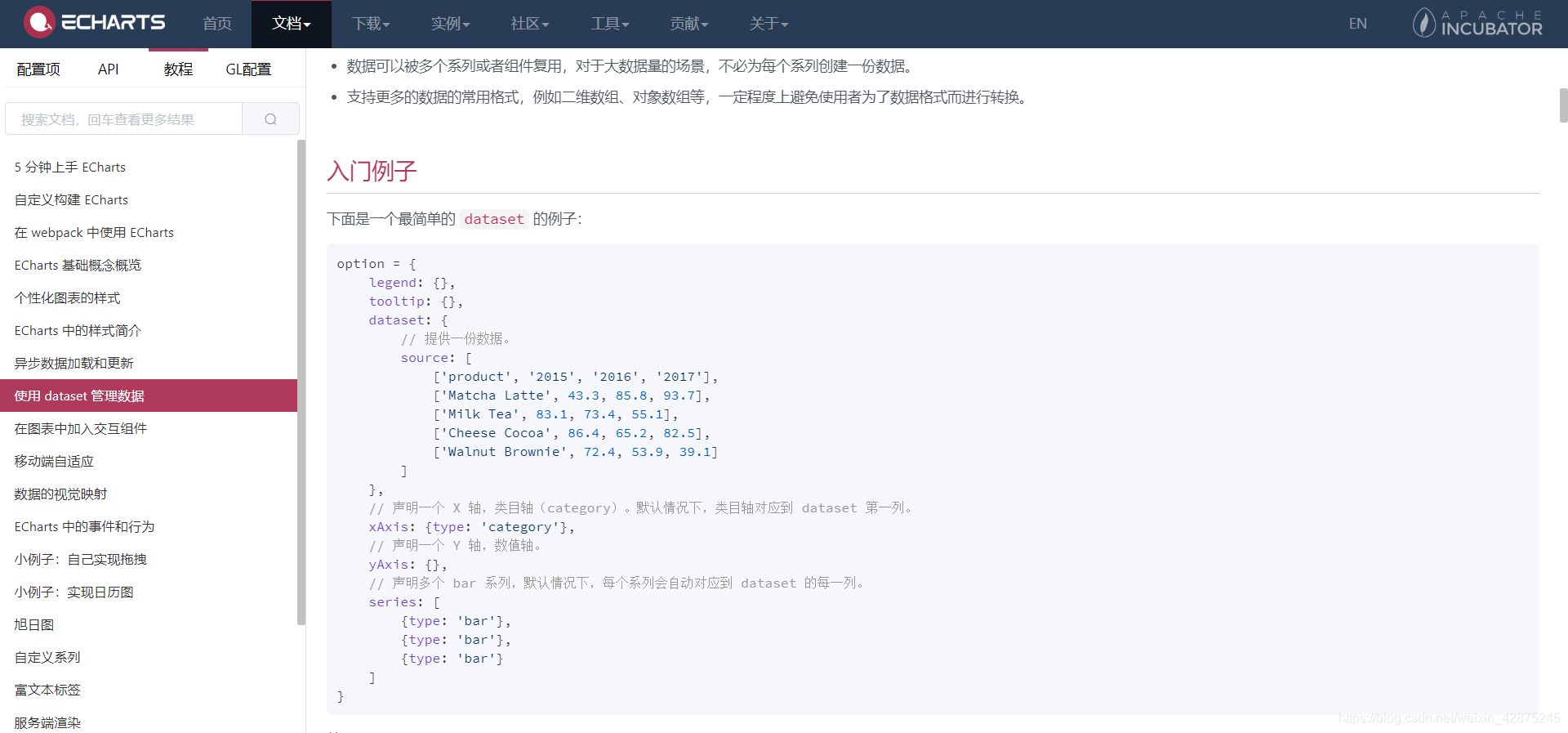The image size is (1568, 733).
Task: Click the 'Matcha Latte' data row
Action: point(572,396)
